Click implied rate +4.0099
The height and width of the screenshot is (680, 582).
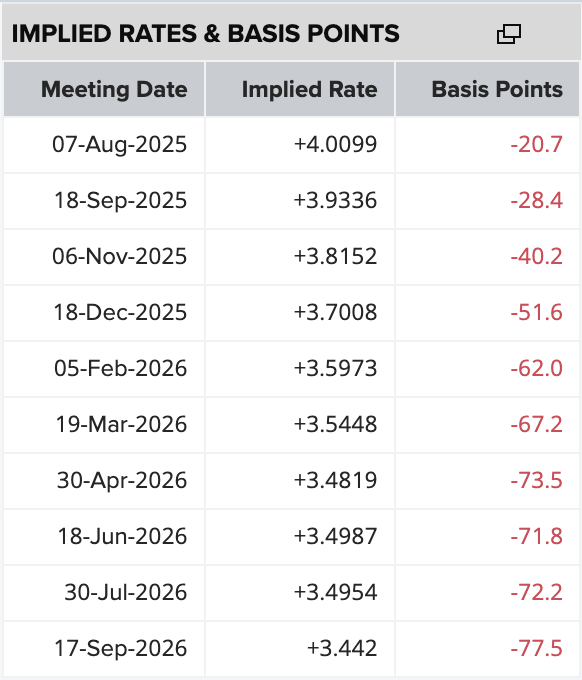pyautogui.click(x=335, y=144)
